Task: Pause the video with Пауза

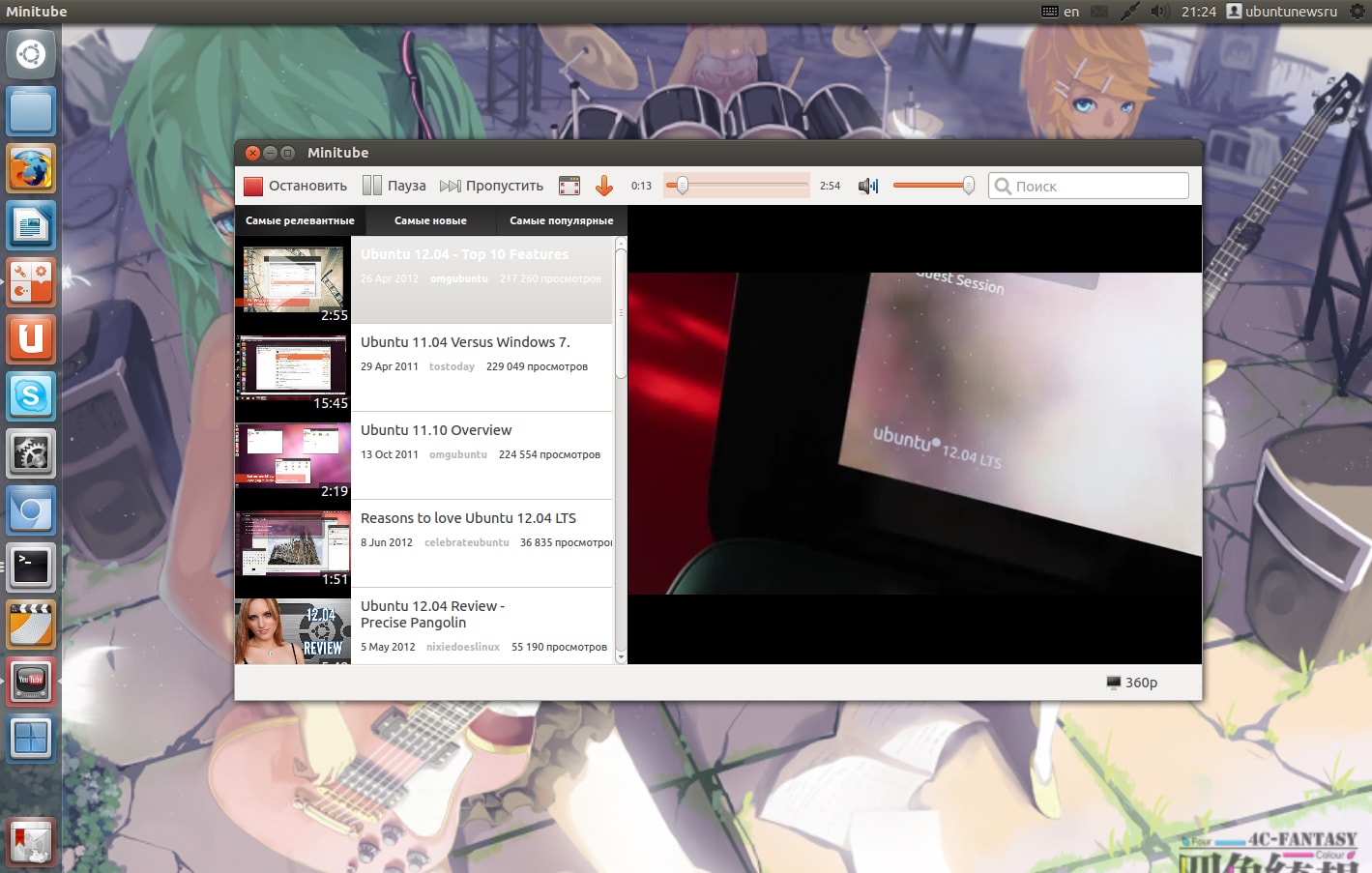Action: 394,186
